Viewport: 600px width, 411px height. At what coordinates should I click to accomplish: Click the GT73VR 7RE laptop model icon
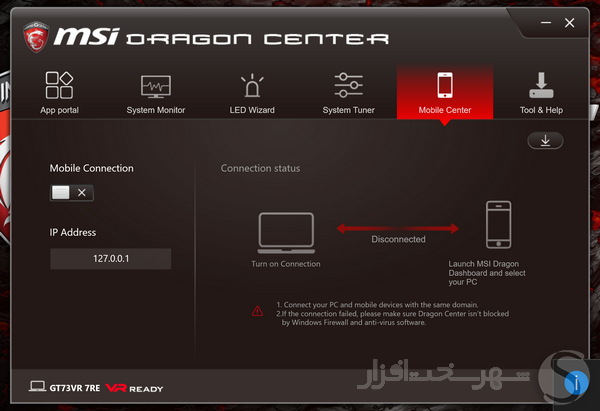pyautogui.click(x=37, y=386)
